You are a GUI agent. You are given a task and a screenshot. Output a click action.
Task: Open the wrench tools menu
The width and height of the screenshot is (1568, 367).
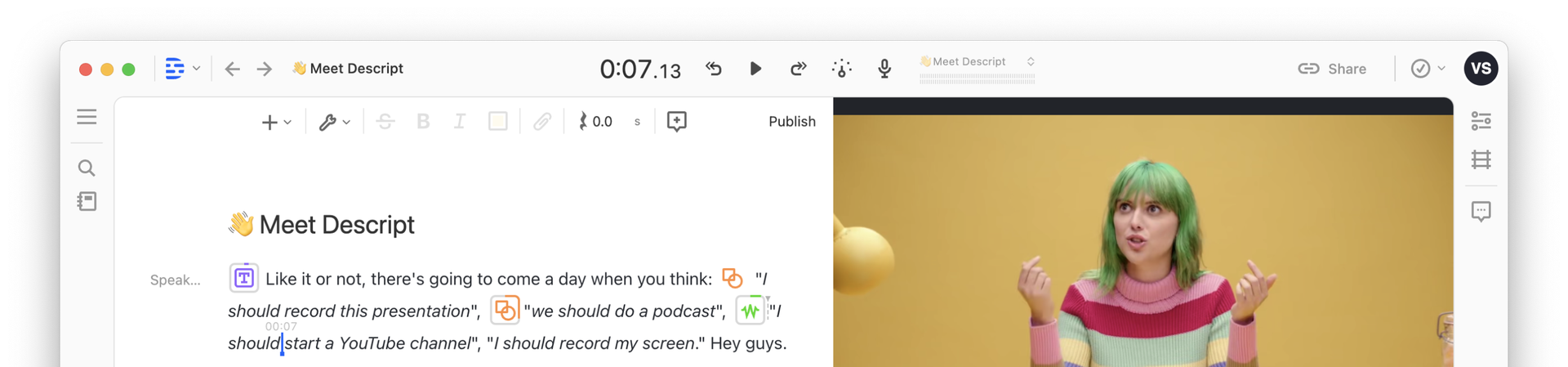click(327, 122)
